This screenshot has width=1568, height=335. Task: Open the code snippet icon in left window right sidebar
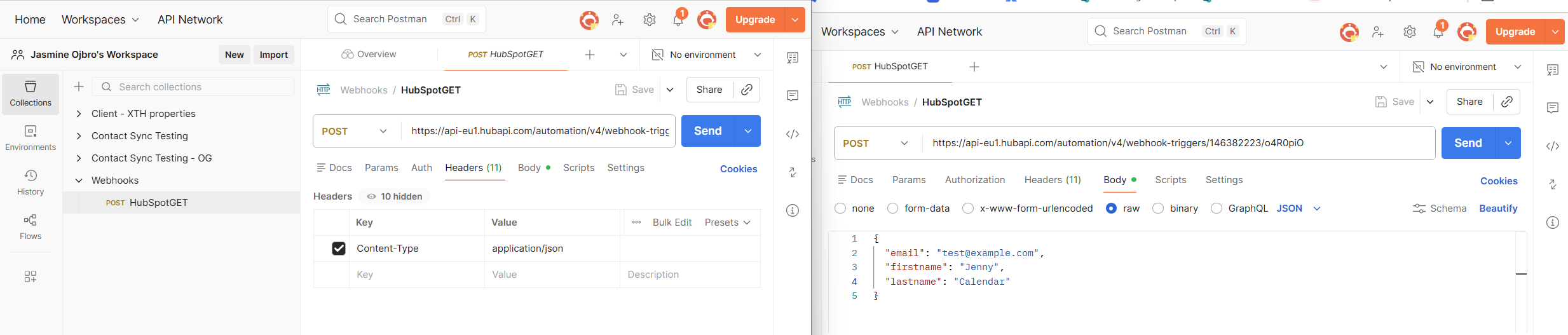(793, 134)
